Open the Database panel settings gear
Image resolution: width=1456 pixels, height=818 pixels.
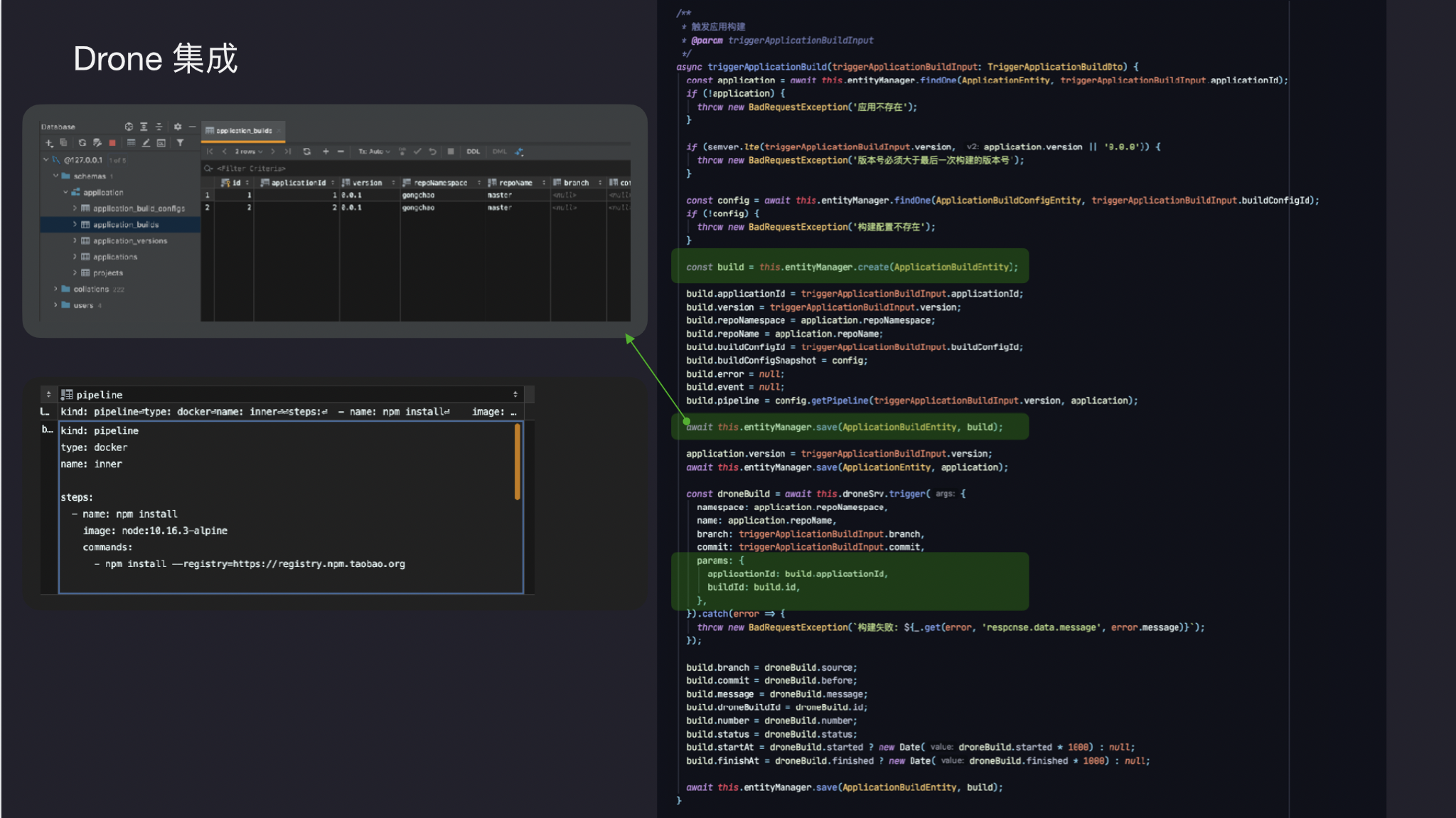point(178,127)
